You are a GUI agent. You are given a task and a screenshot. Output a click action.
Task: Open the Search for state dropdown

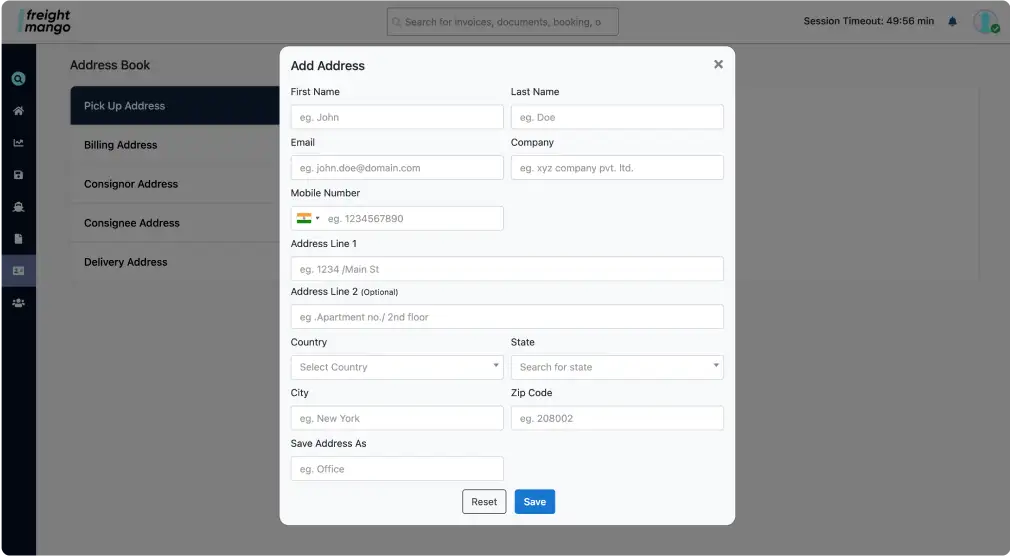617,367
